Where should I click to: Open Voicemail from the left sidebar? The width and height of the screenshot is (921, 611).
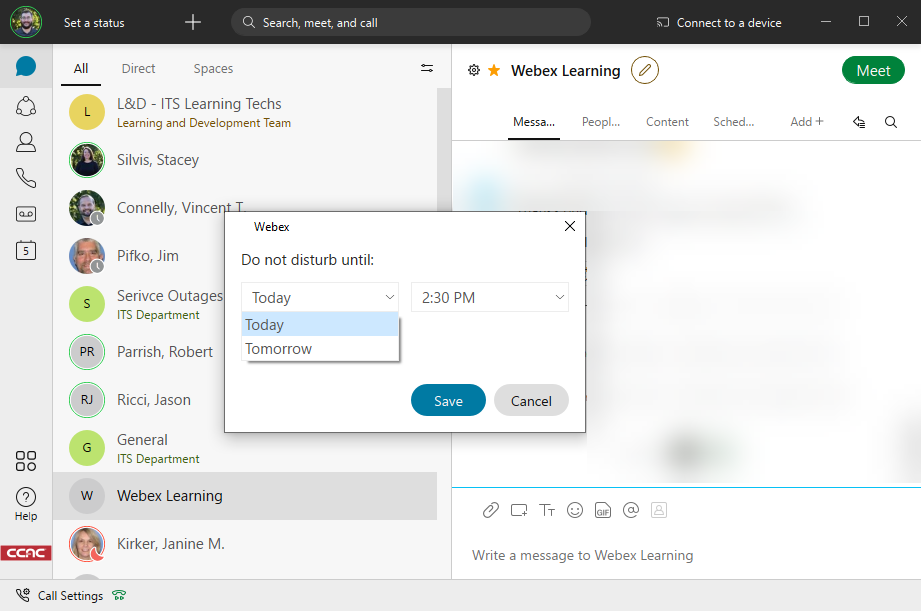(25, 213)
